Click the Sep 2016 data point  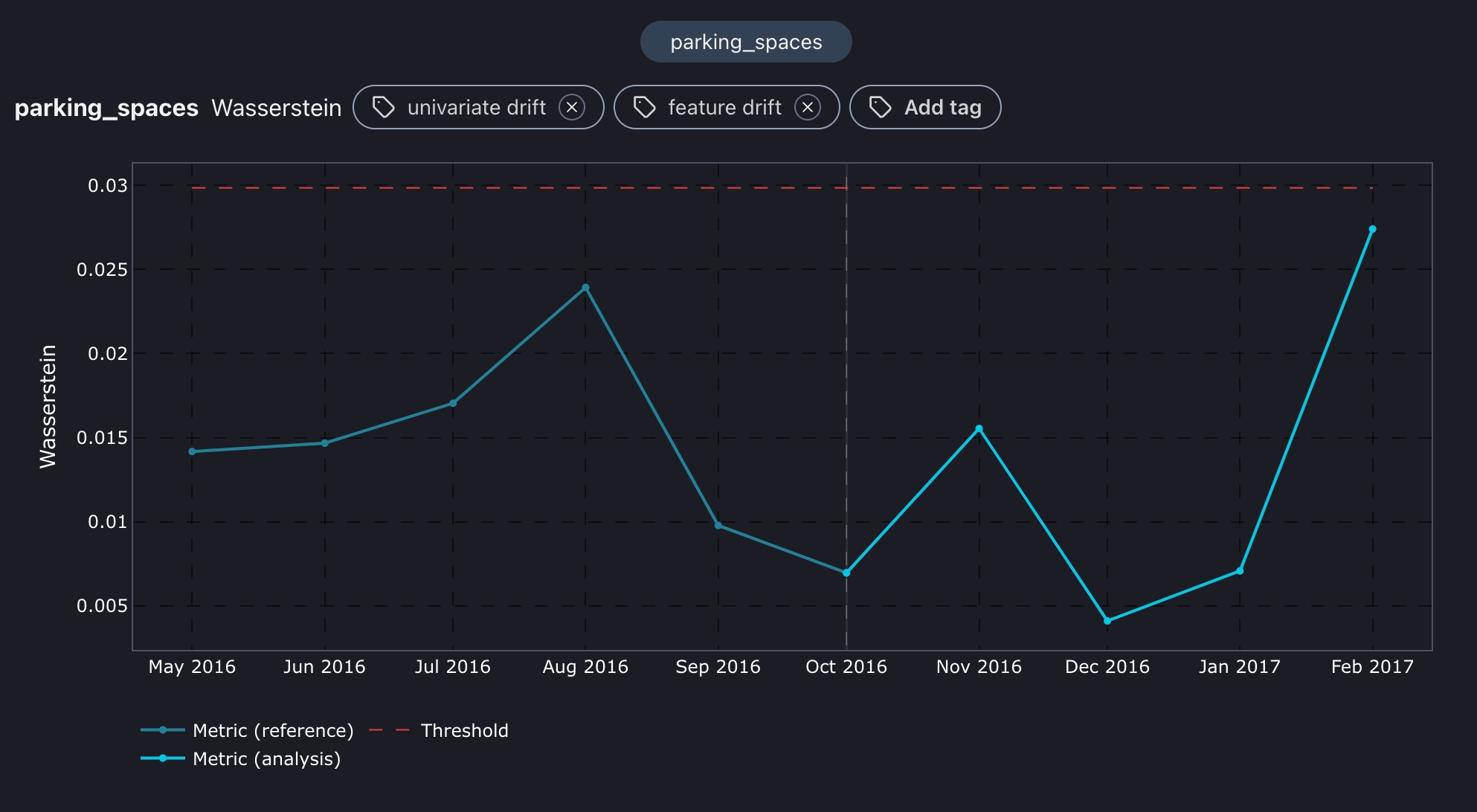coord(718,526)
